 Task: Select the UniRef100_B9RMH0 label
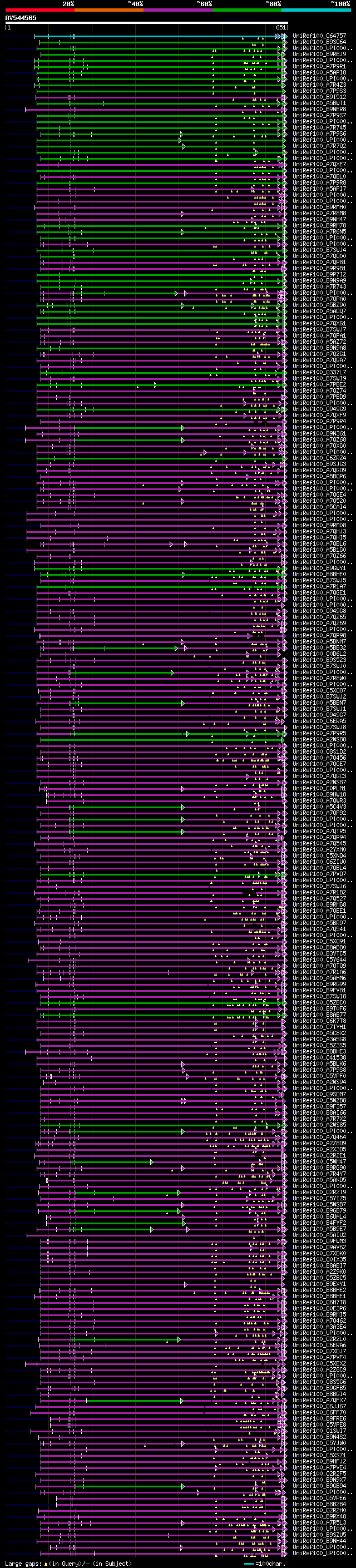point(319,207)
